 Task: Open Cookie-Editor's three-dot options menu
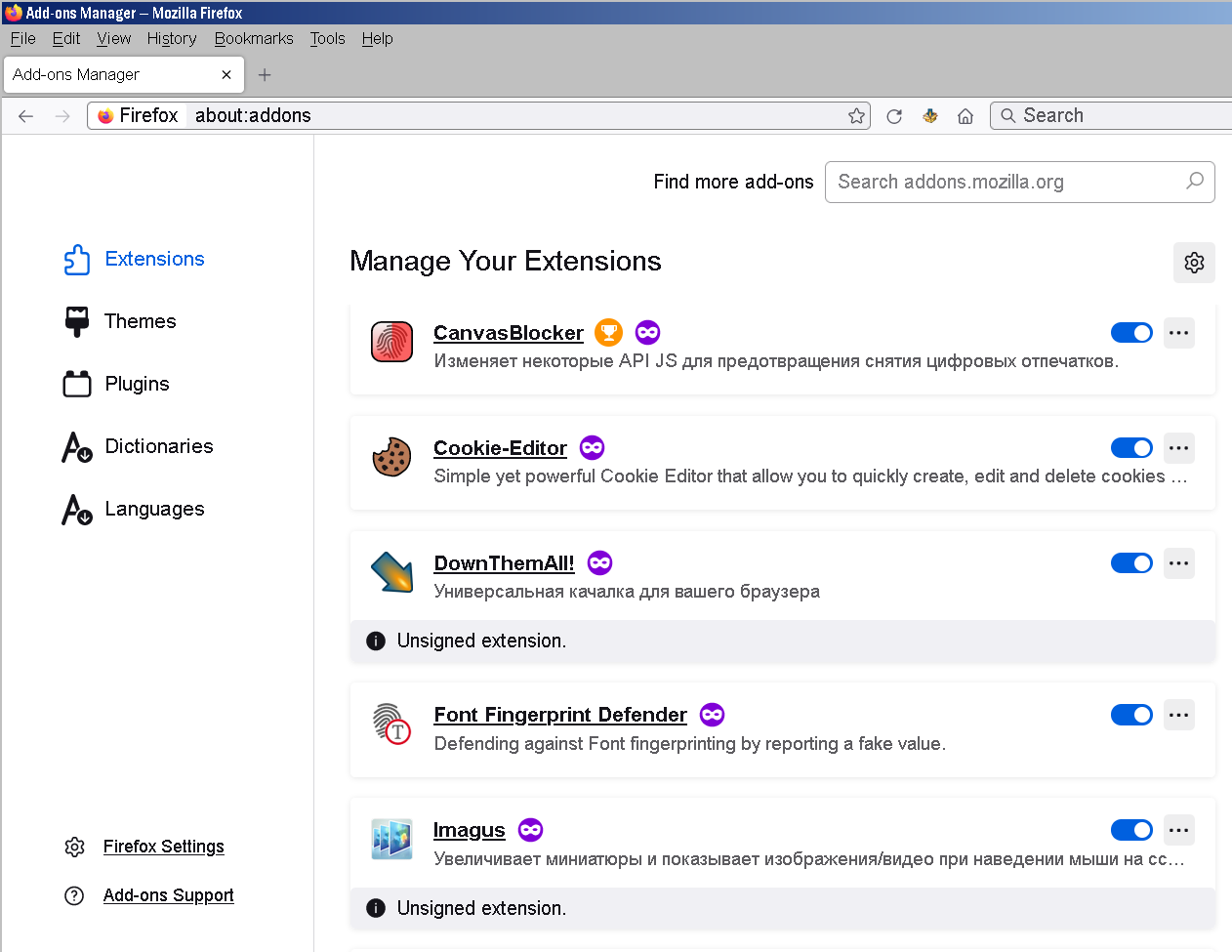coord(1179,448)
